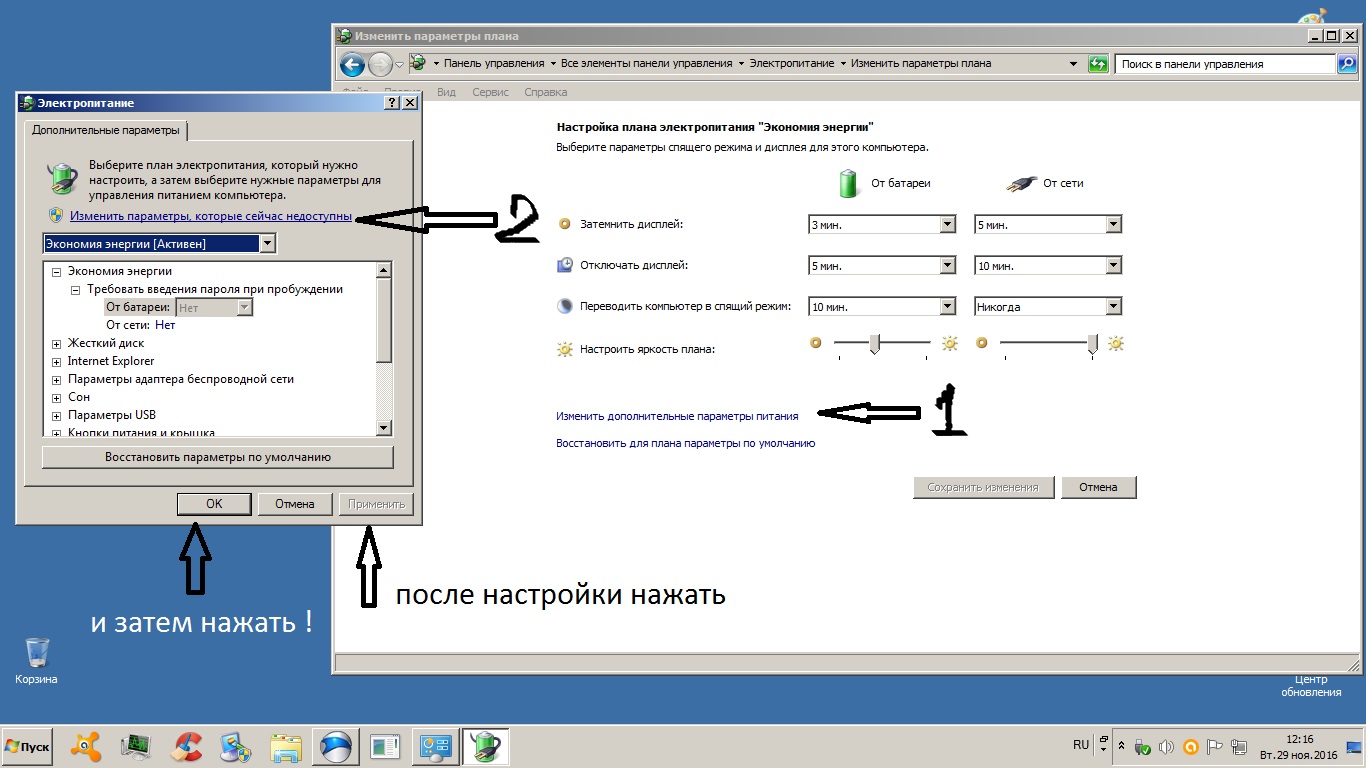Expand the 'Жесткий диск' tree node
1366x768 pixels.
57,343
